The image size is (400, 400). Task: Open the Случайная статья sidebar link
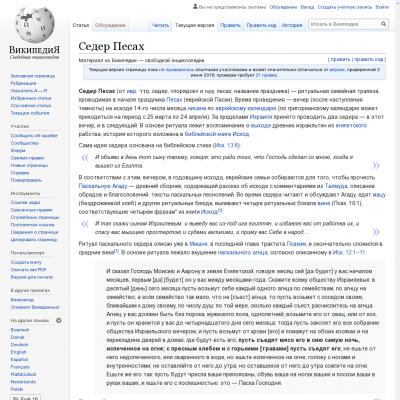point(31,105)
